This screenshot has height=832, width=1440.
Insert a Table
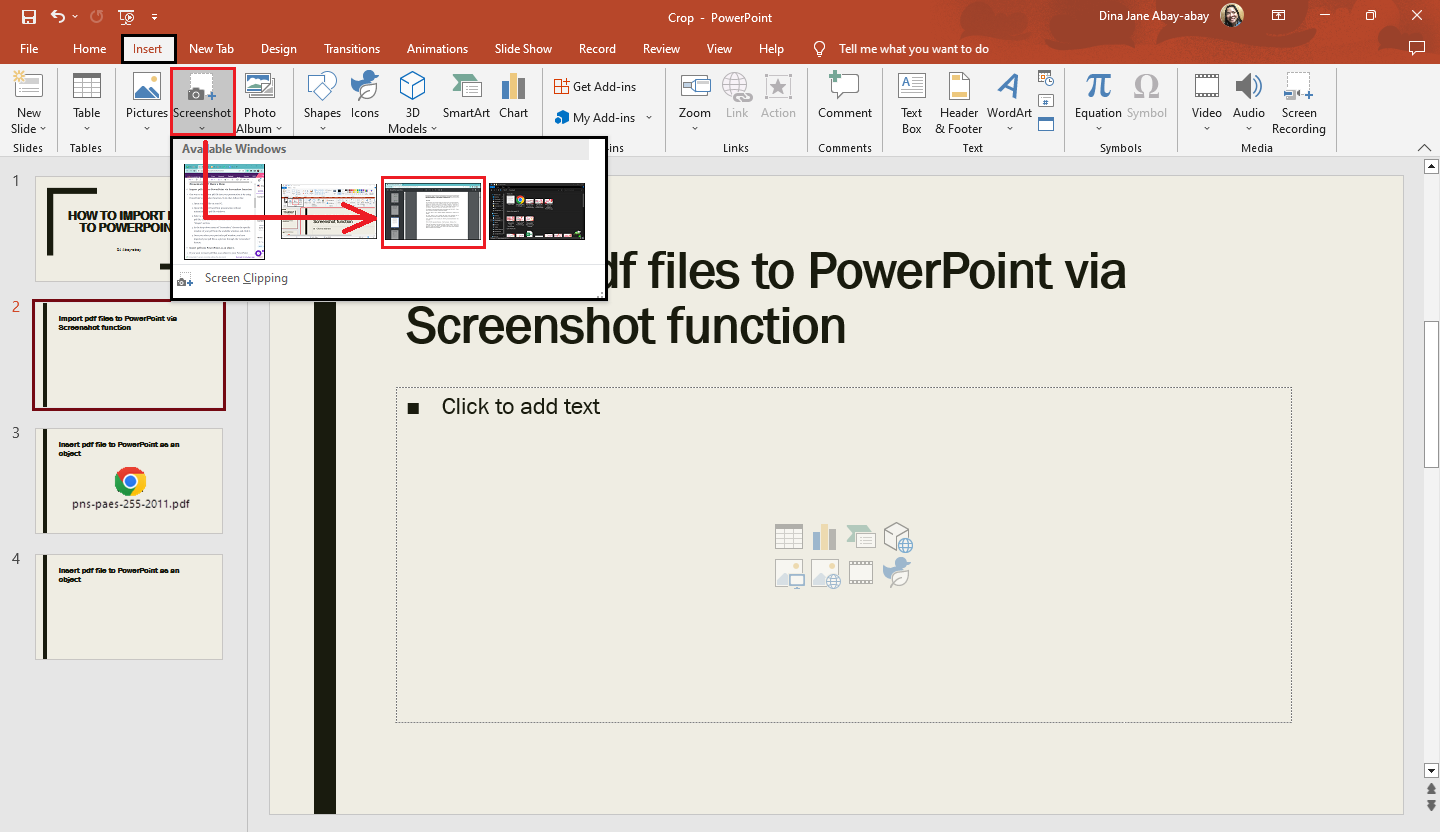pyautogui.click(x=86, y=100)
